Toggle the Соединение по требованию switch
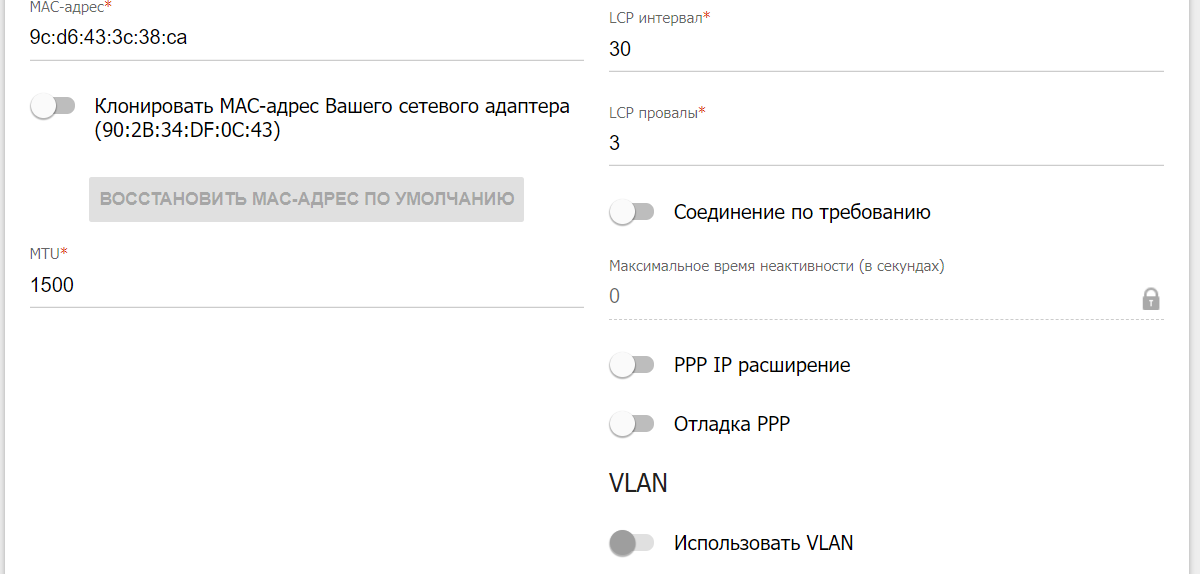Viewport: 1200px width, 574px height. click(x=632, y=212)
